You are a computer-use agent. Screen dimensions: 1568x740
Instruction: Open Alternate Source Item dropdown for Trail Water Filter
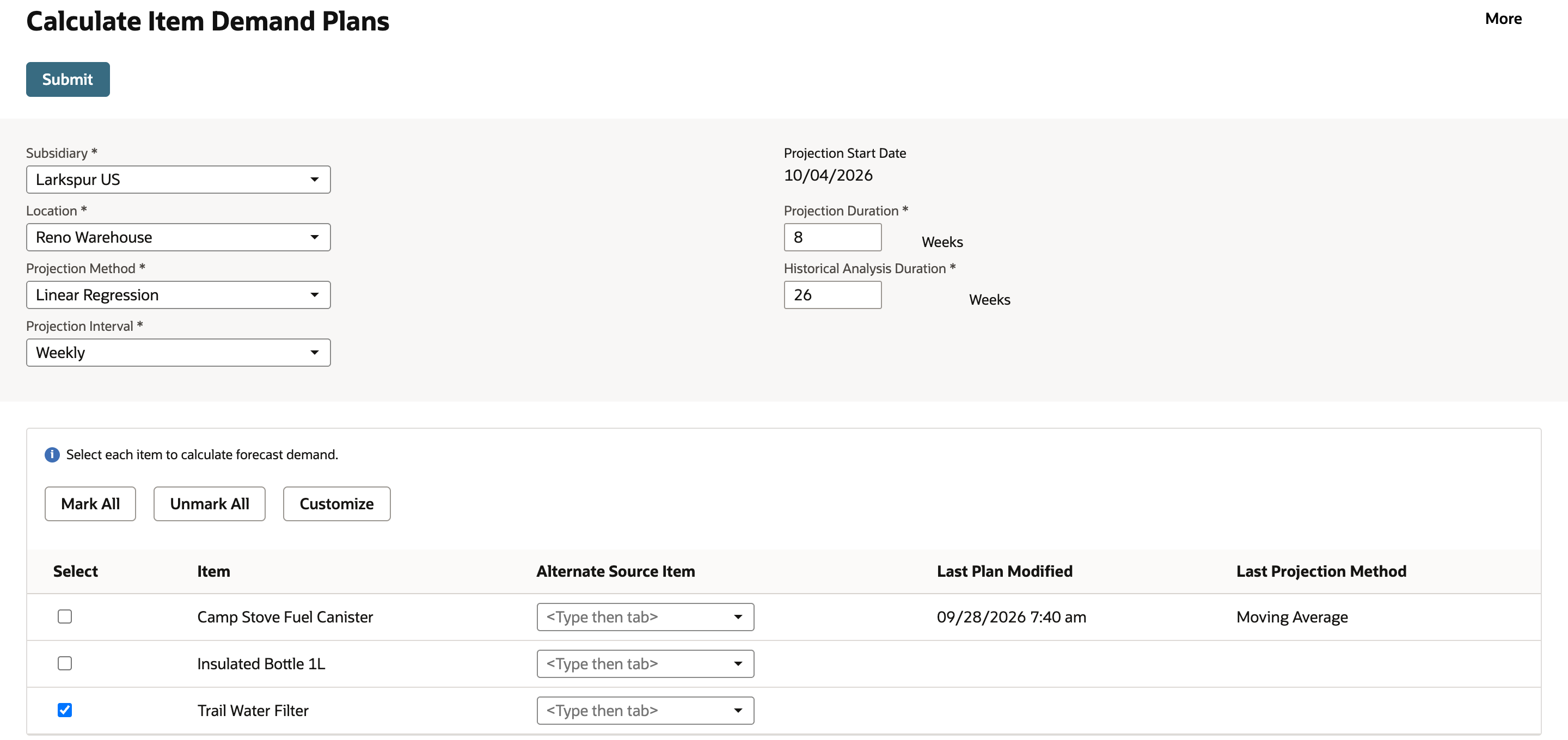tap(645, 711)
